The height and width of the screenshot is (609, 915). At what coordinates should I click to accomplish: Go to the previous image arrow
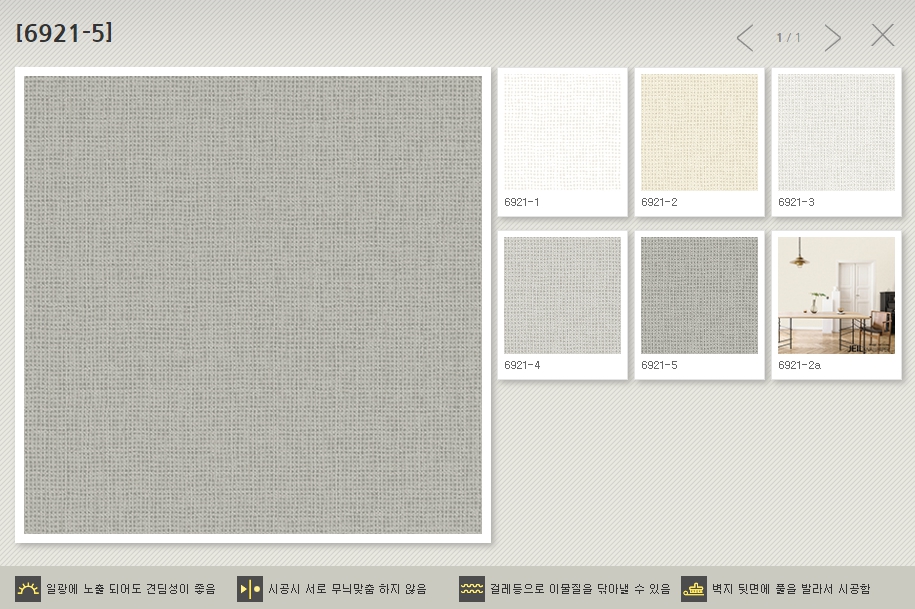click(x=745, y=38)
